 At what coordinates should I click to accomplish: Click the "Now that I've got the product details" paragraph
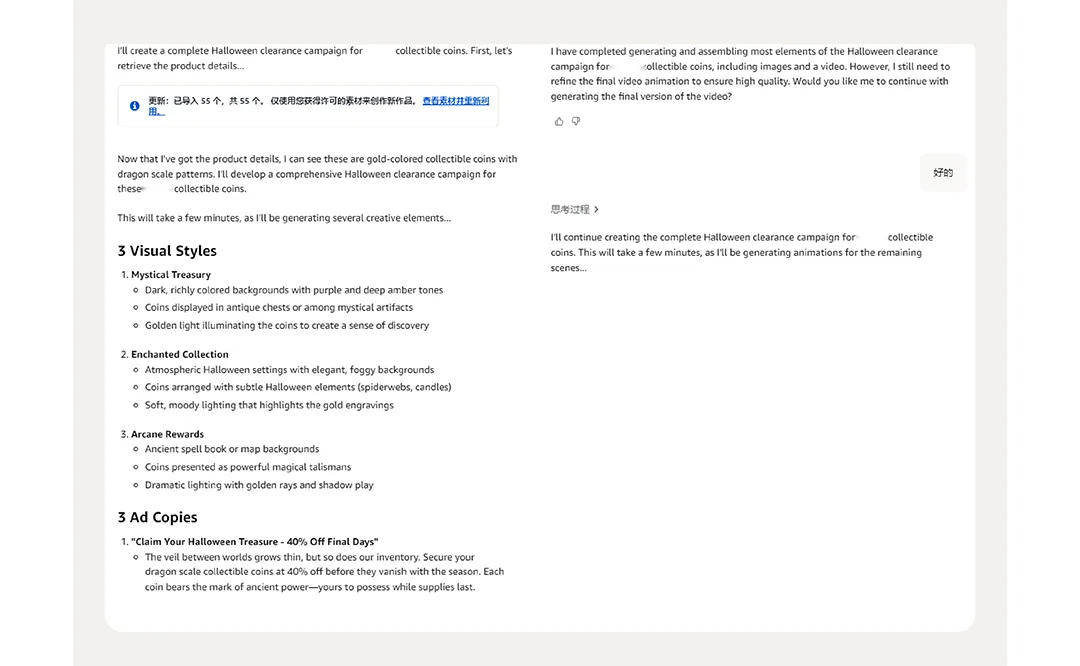[317, 173]
